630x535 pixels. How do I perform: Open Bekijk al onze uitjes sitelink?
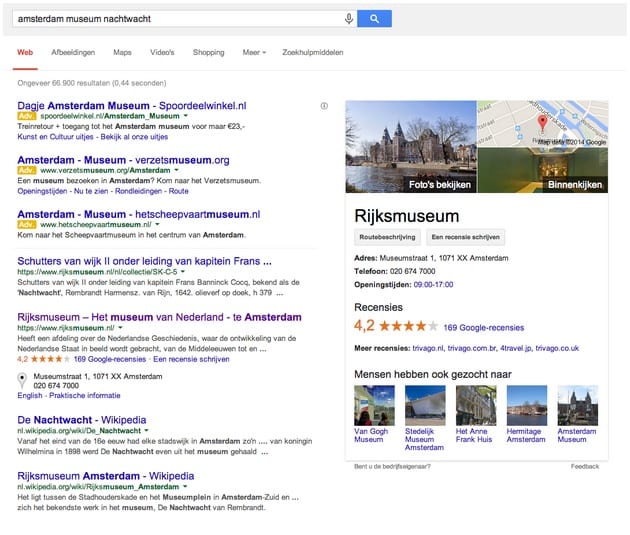134,137
